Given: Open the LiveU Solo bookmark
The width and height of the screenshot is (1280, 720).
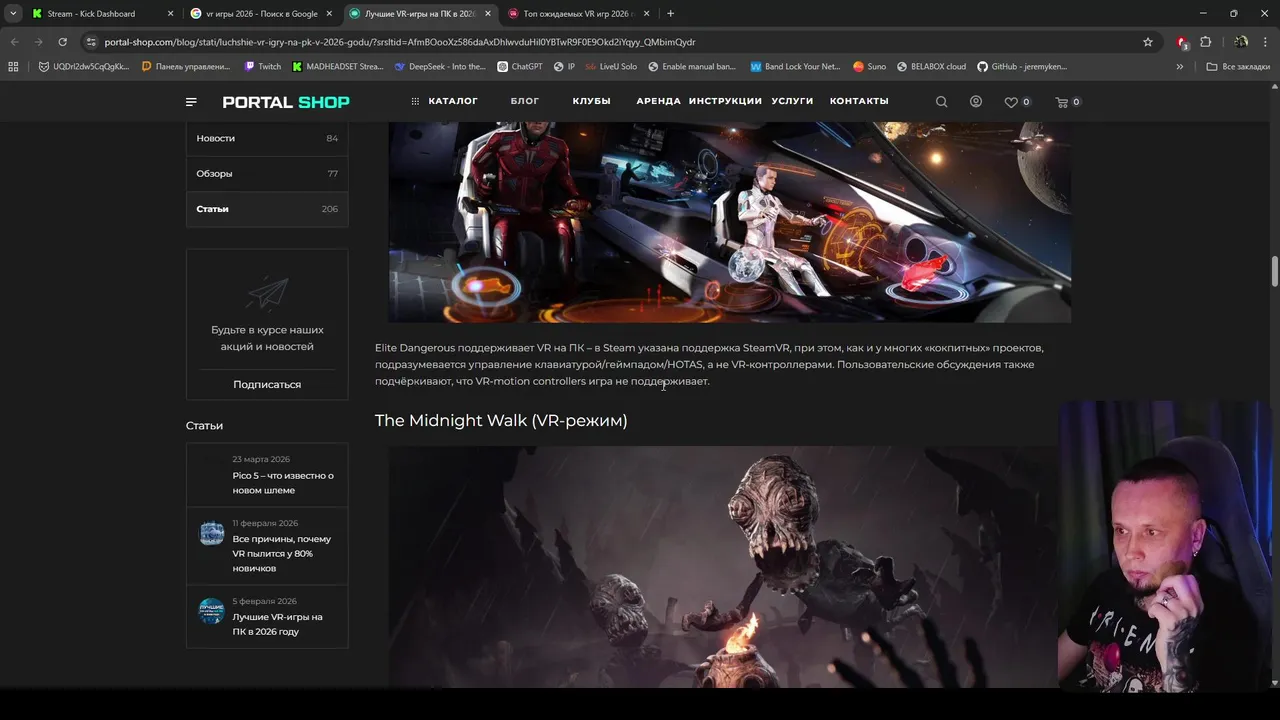Looking at the screenshot, I should pos(611,67).
